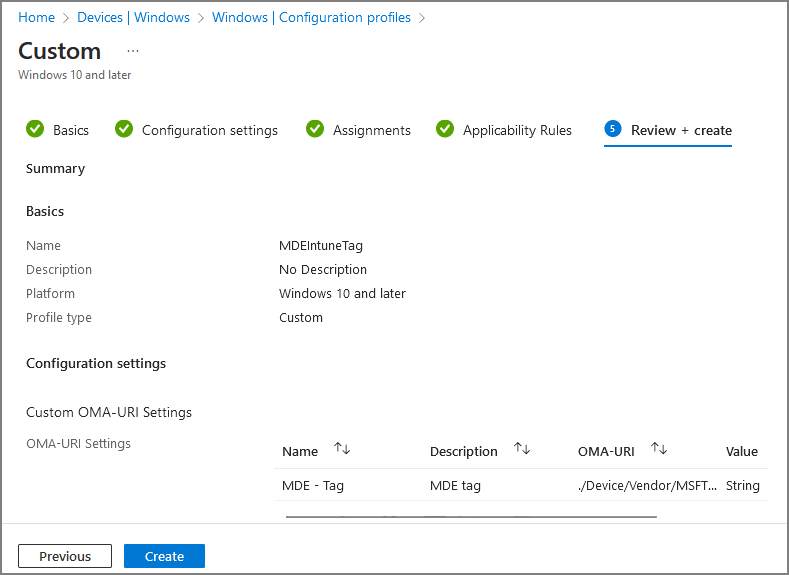Open Windows | Configuration profiles breadcrumb link

[x=311, y=17]
